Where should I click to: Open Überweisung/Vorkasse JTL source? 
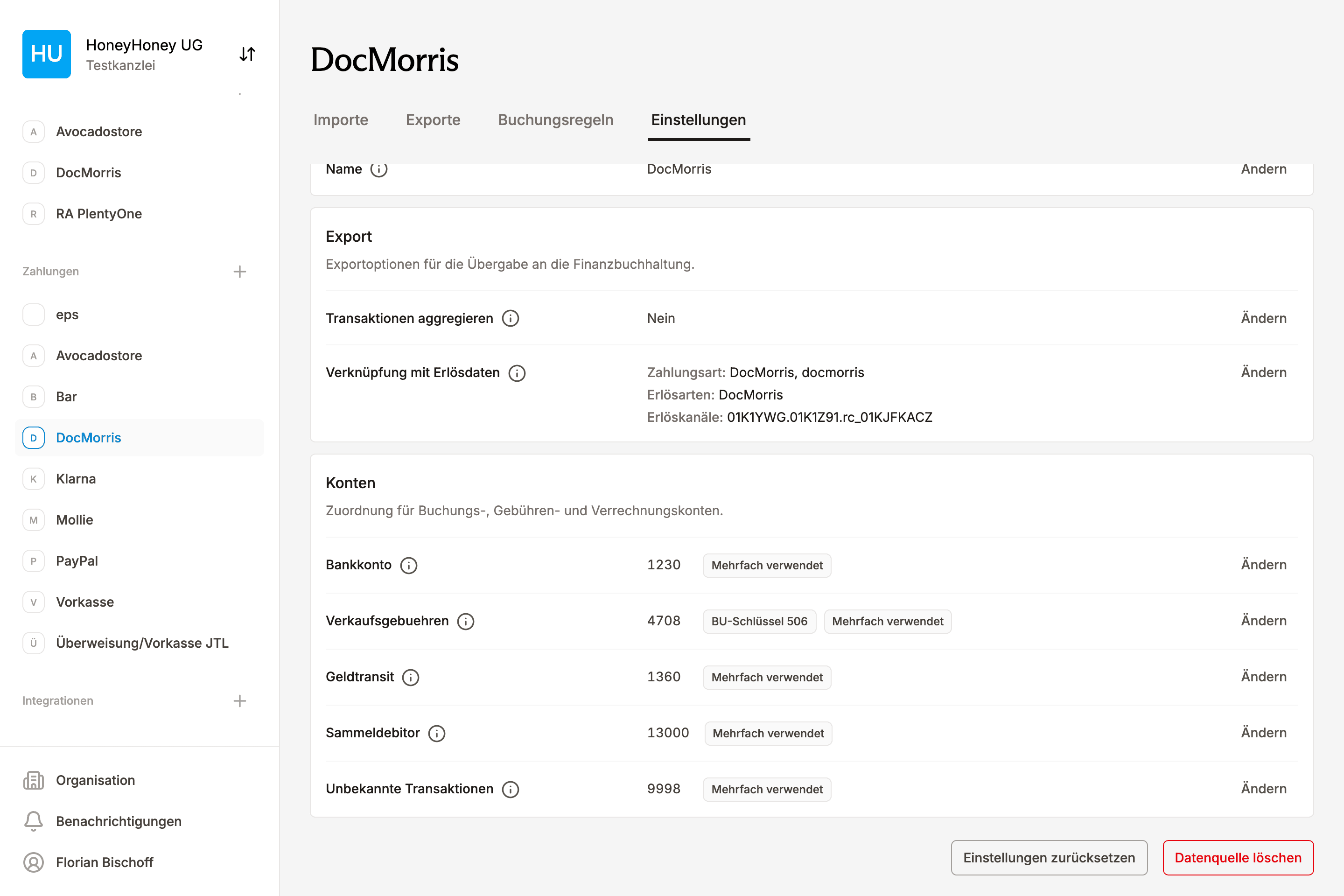point(140,643)
